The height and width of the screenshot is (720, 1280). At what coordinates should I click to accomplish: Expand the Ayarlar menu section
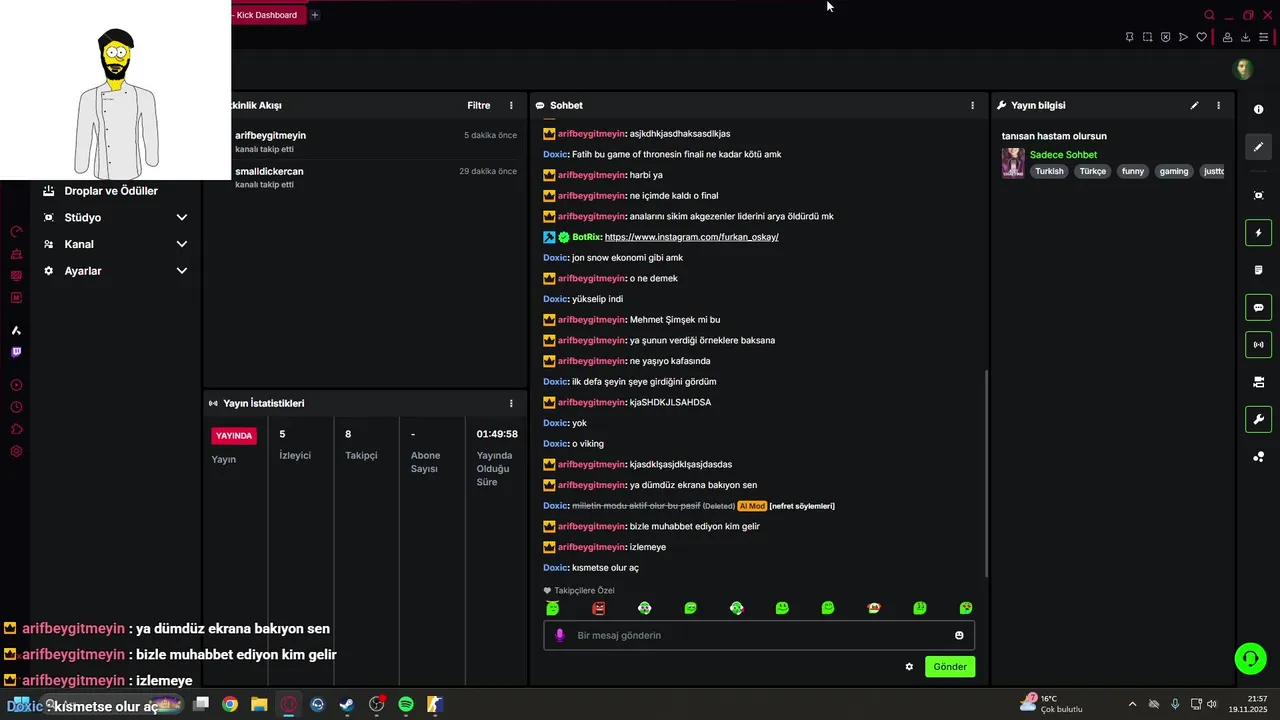[115, 271]
